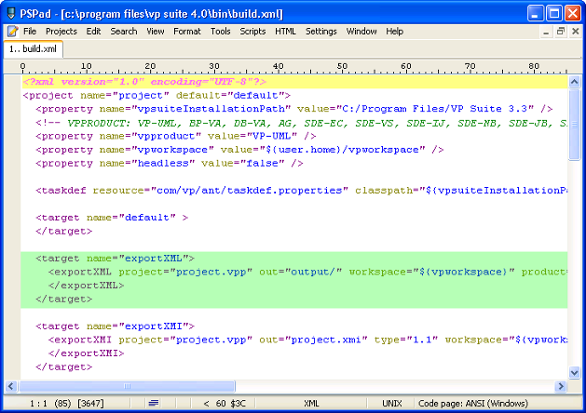Click the vertical scrollbar thumb

574,124
